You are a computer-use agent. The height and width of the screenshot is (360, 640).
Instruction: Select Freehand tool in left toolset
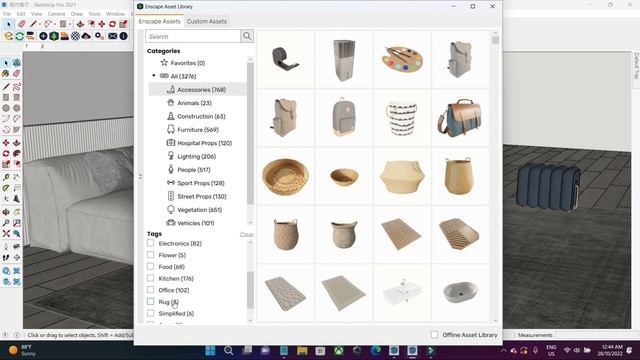17,87
